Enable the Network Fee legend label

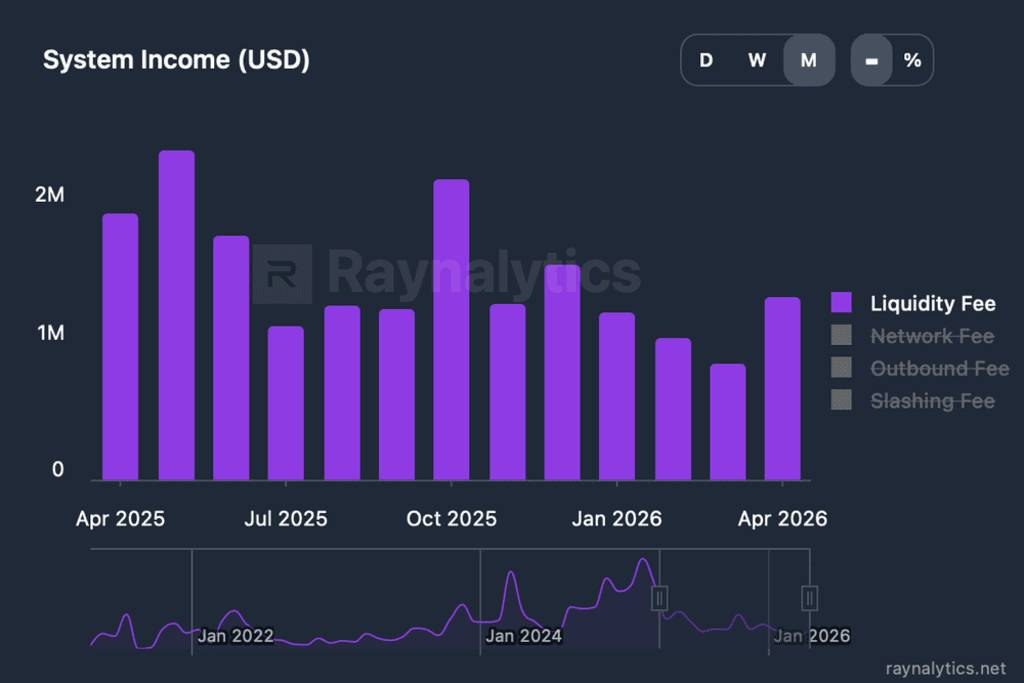point(932,336)
